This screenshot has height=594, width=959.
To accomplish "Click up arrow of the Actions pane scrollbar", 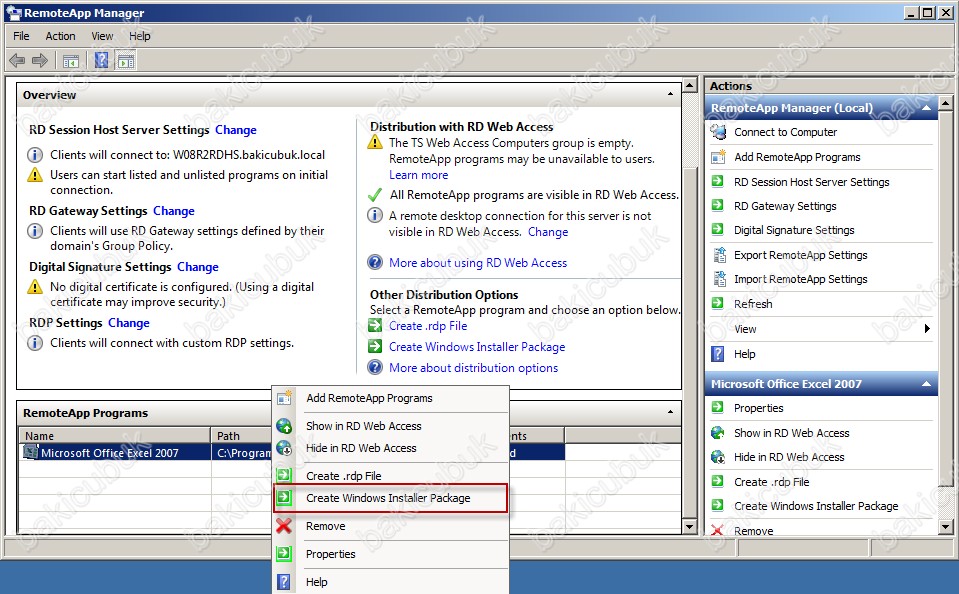I will [x=946, y=103].
